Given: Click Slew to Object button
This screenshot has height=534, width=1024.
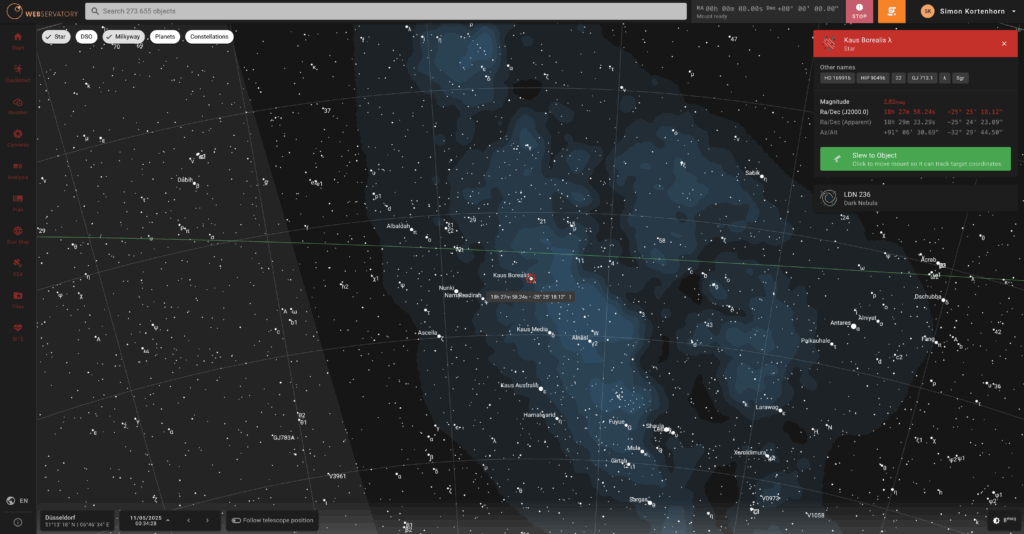Looking at the screenshot, I should (915, 159).
